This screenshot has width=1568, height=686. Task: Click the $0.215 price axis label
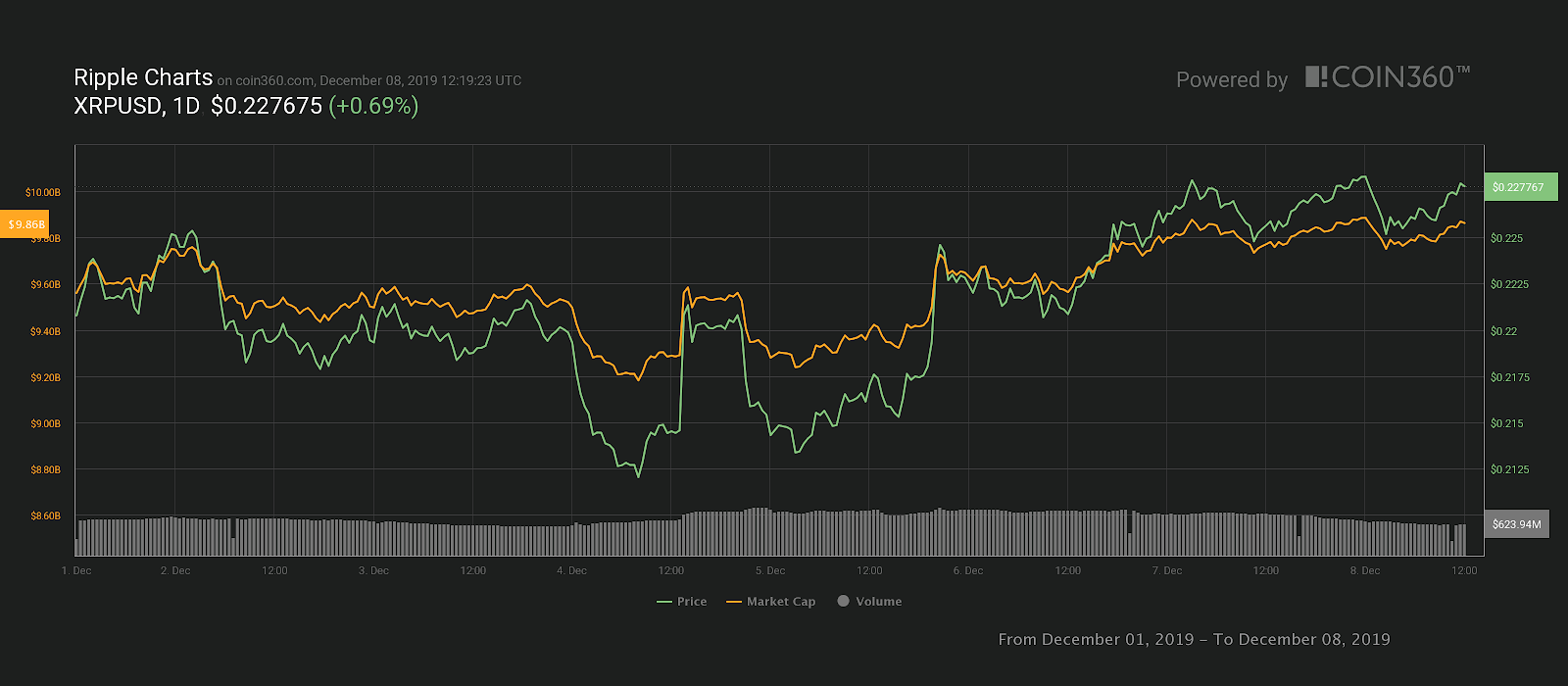coord(1506,423)
